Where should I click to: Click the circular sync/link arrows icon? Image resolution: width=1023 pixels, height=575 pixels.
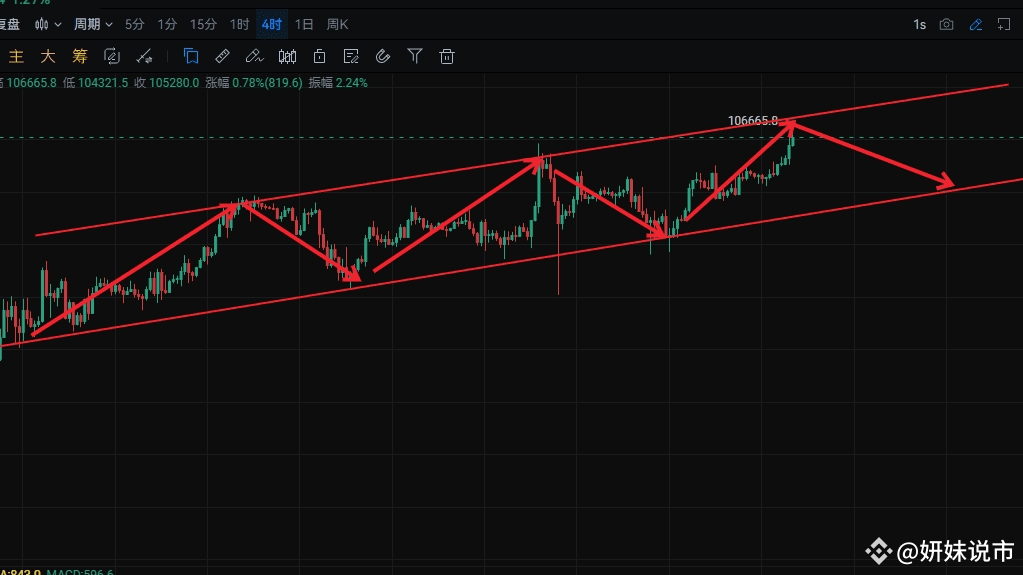(x=112, y=57)
